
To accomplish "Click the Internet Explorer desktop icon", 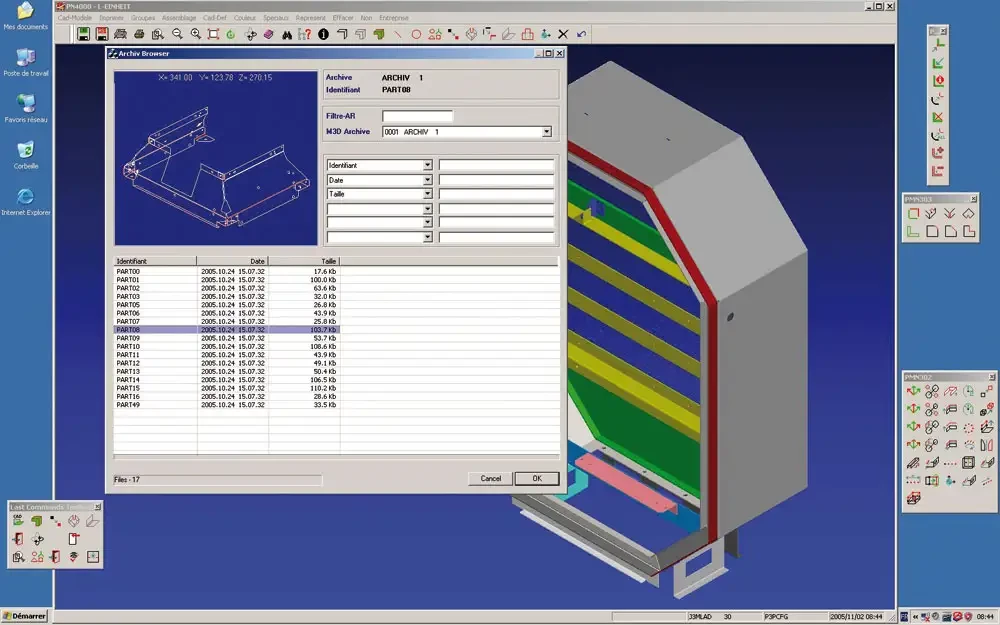I will (26, 202).
